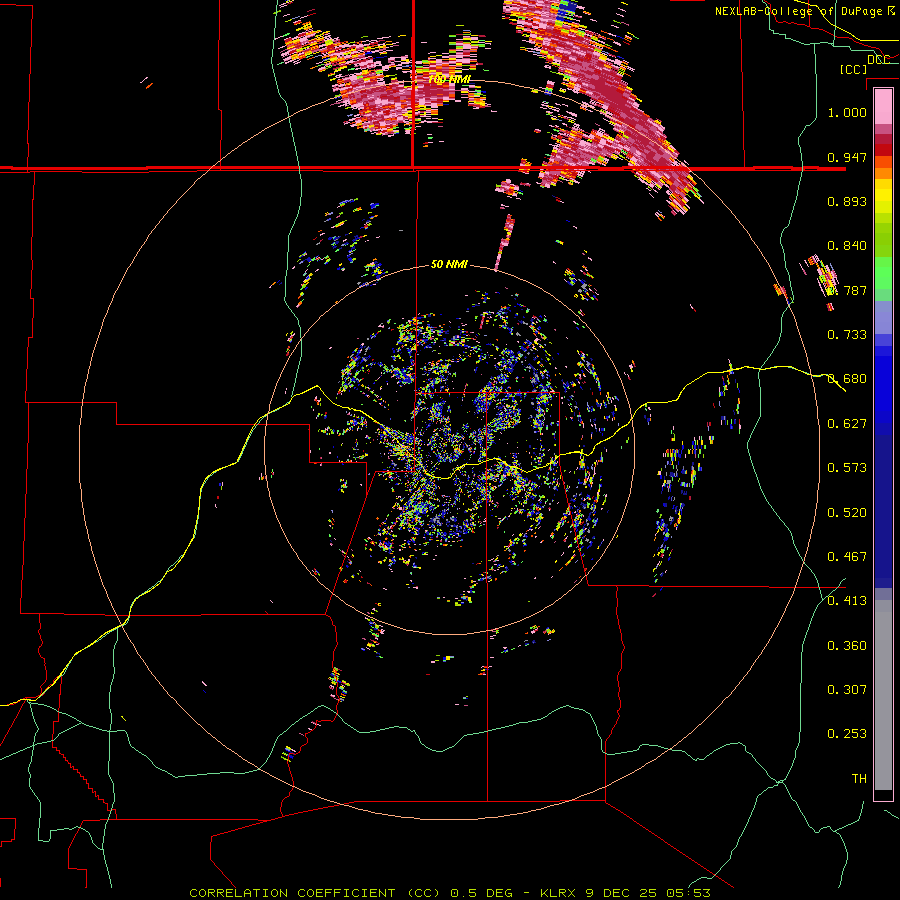This screenshot has width=900, height=900.
Task: Pick the gray band of the color bar
Action: 883,695
